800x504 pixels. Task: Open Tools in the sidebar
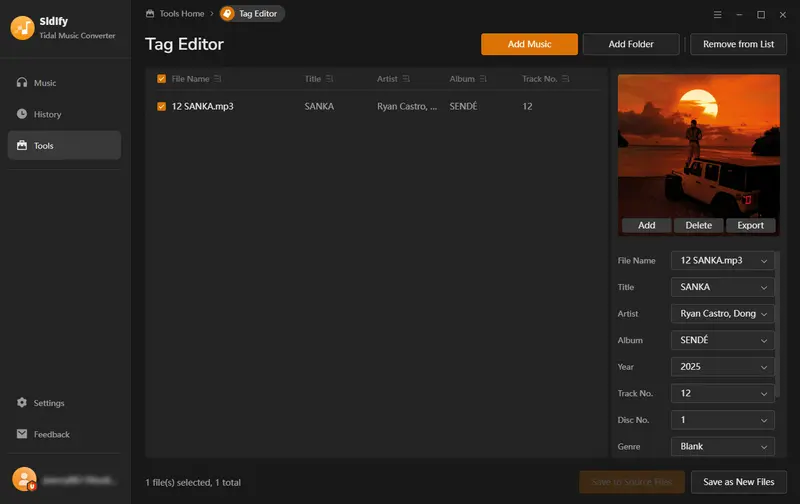tap(64, 145)
